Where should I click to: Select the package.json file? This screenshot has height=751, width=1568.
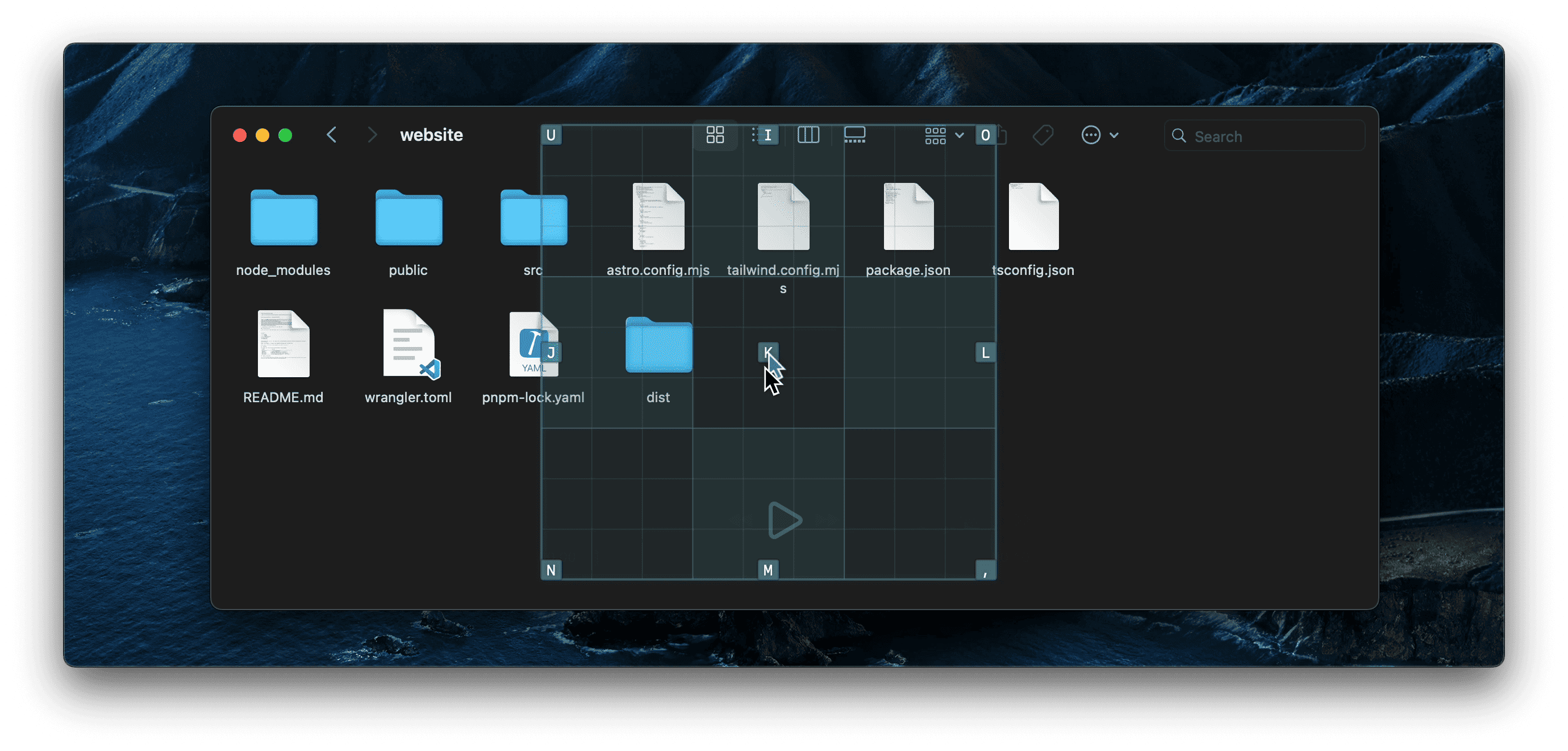tap(908, 216)
